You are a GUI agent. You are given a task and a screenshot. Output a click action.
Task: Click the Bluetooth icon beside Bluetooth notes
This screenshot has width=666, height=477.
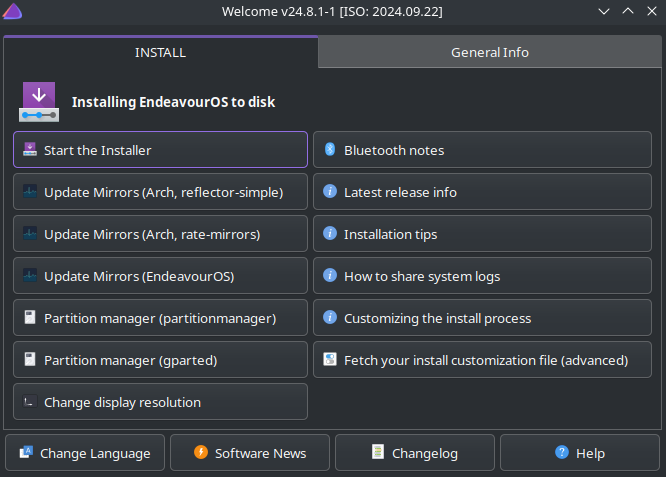pos(329,150)
